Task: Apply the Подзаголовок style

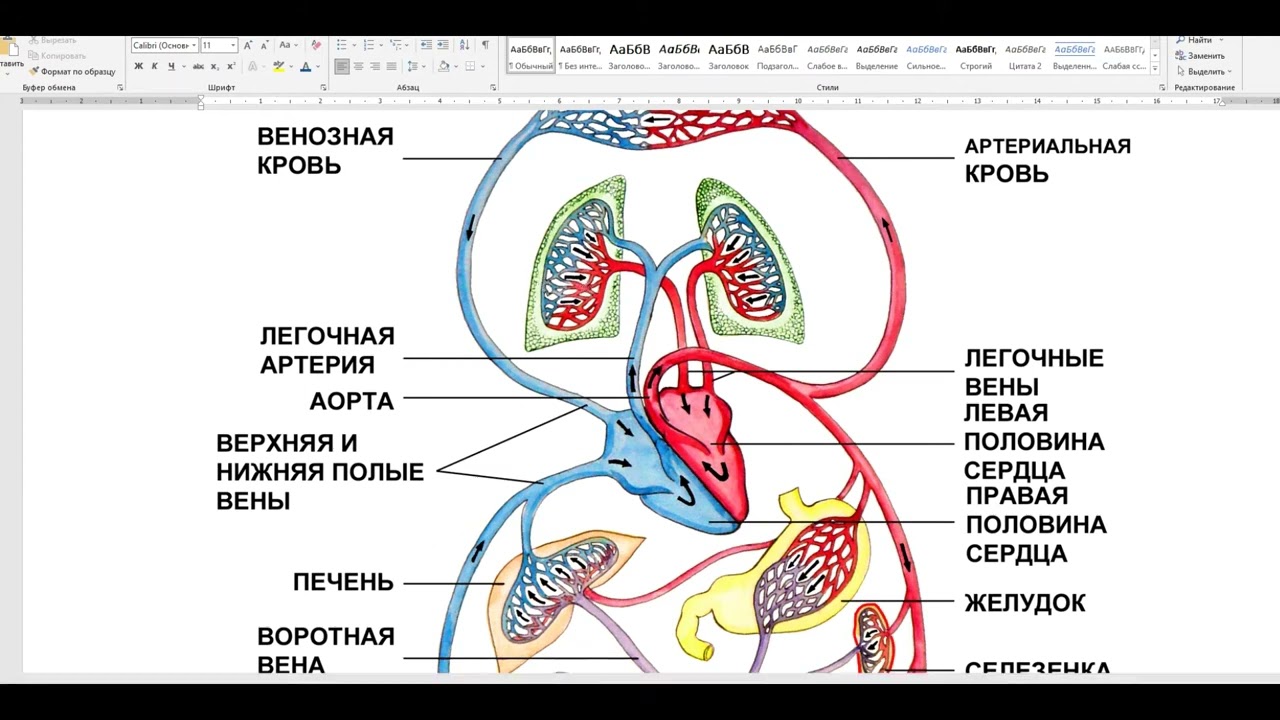Action: click(x=777, y=56)
